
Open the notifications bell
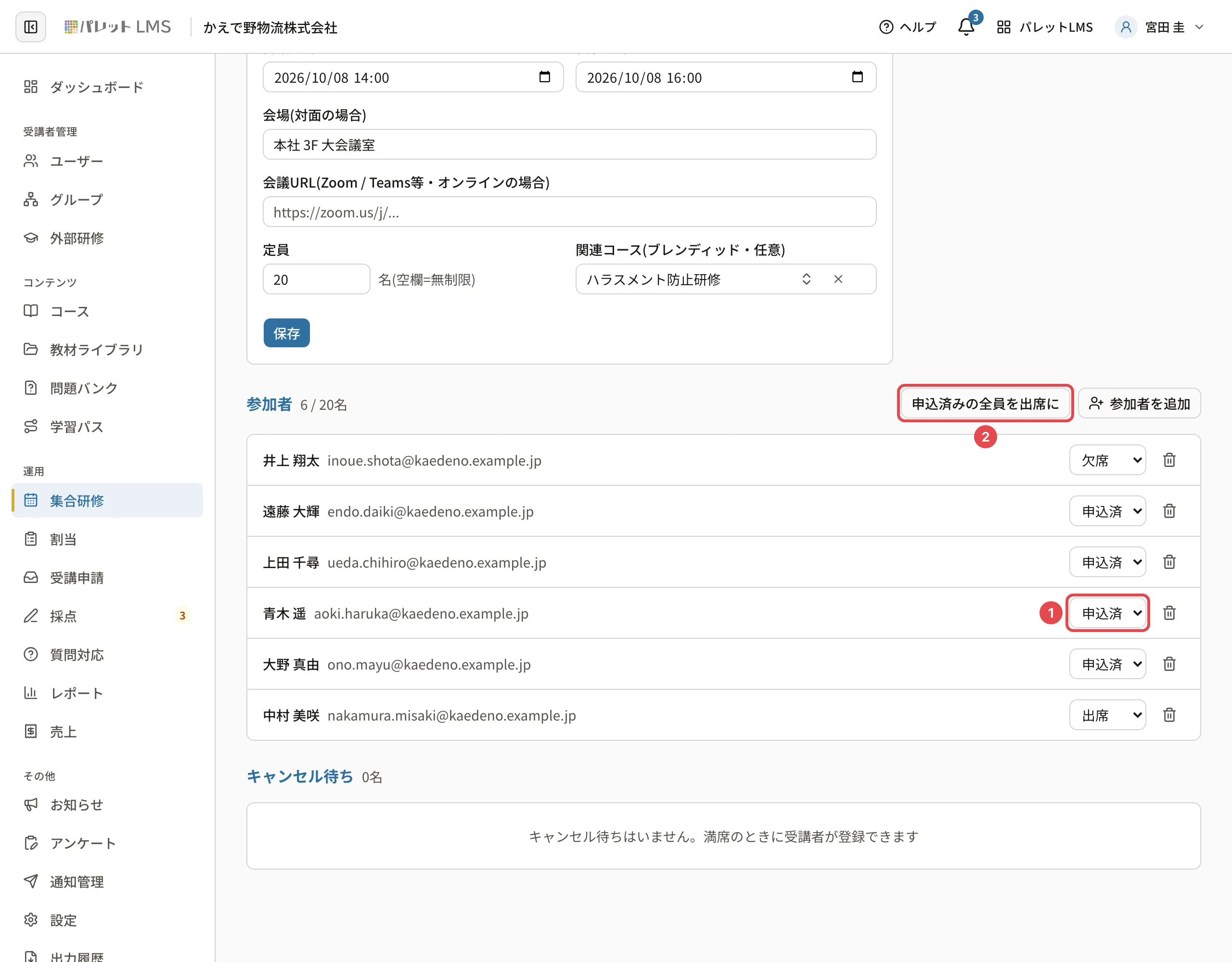pyautogui.click(x=966, y=26)
